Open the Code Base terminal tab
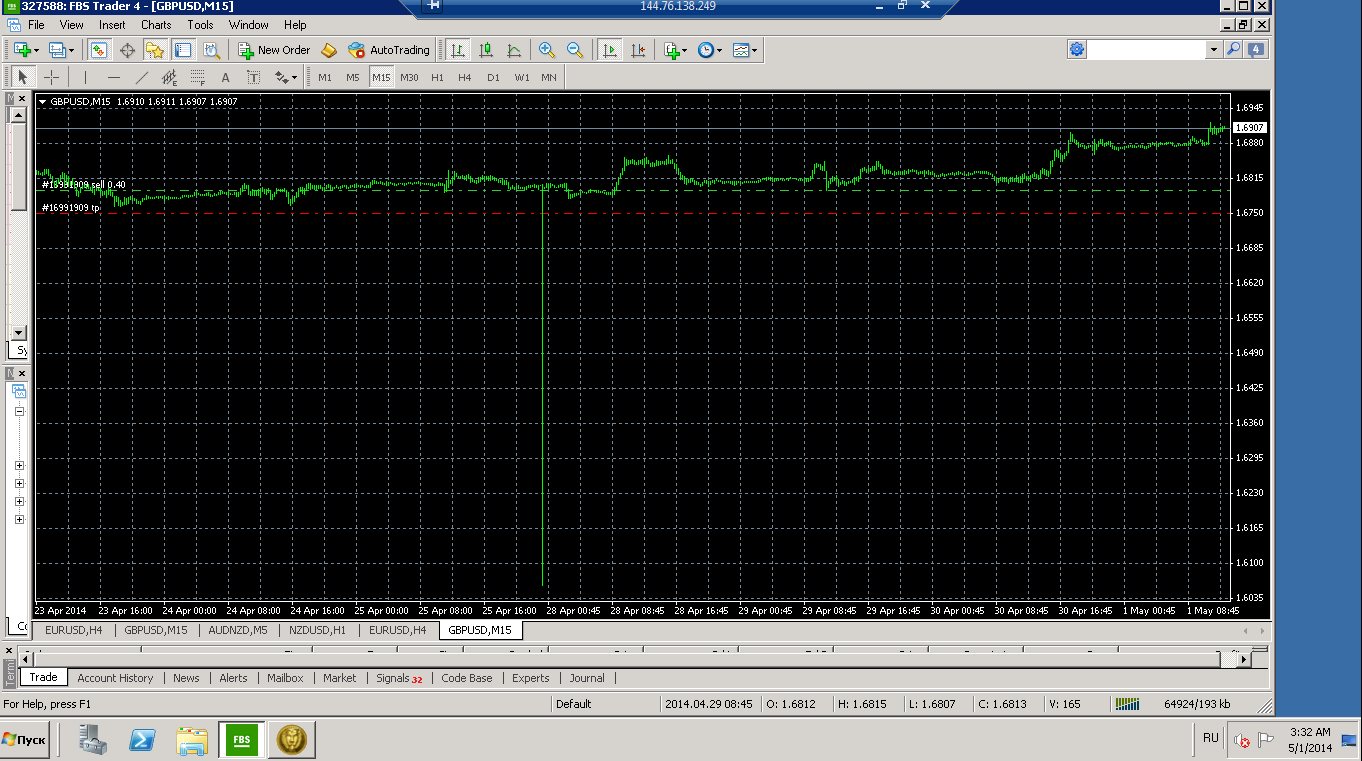 (x=466, y=678)
